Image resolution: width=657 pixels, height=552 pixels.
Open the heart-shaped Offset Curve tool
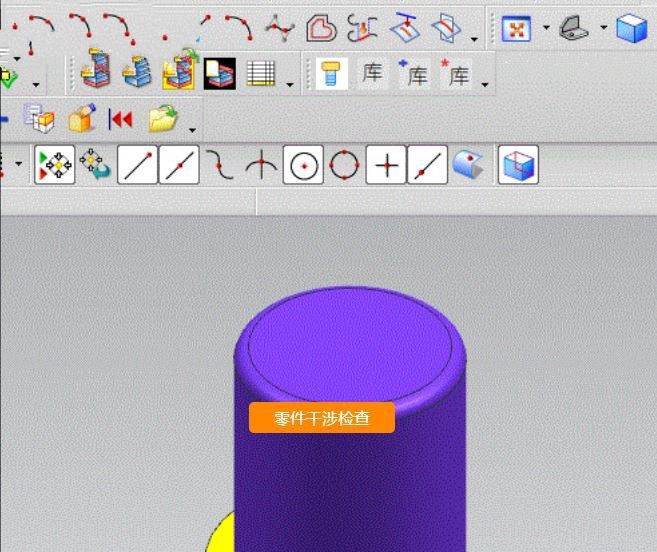[321, 28]
